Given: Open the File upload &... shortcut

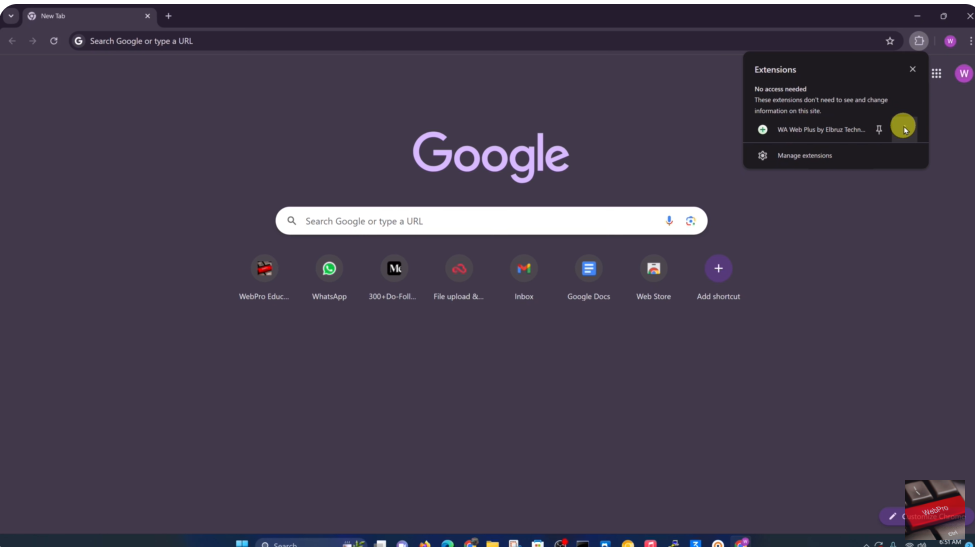Looking at the screenshot, I should [459, 278].
